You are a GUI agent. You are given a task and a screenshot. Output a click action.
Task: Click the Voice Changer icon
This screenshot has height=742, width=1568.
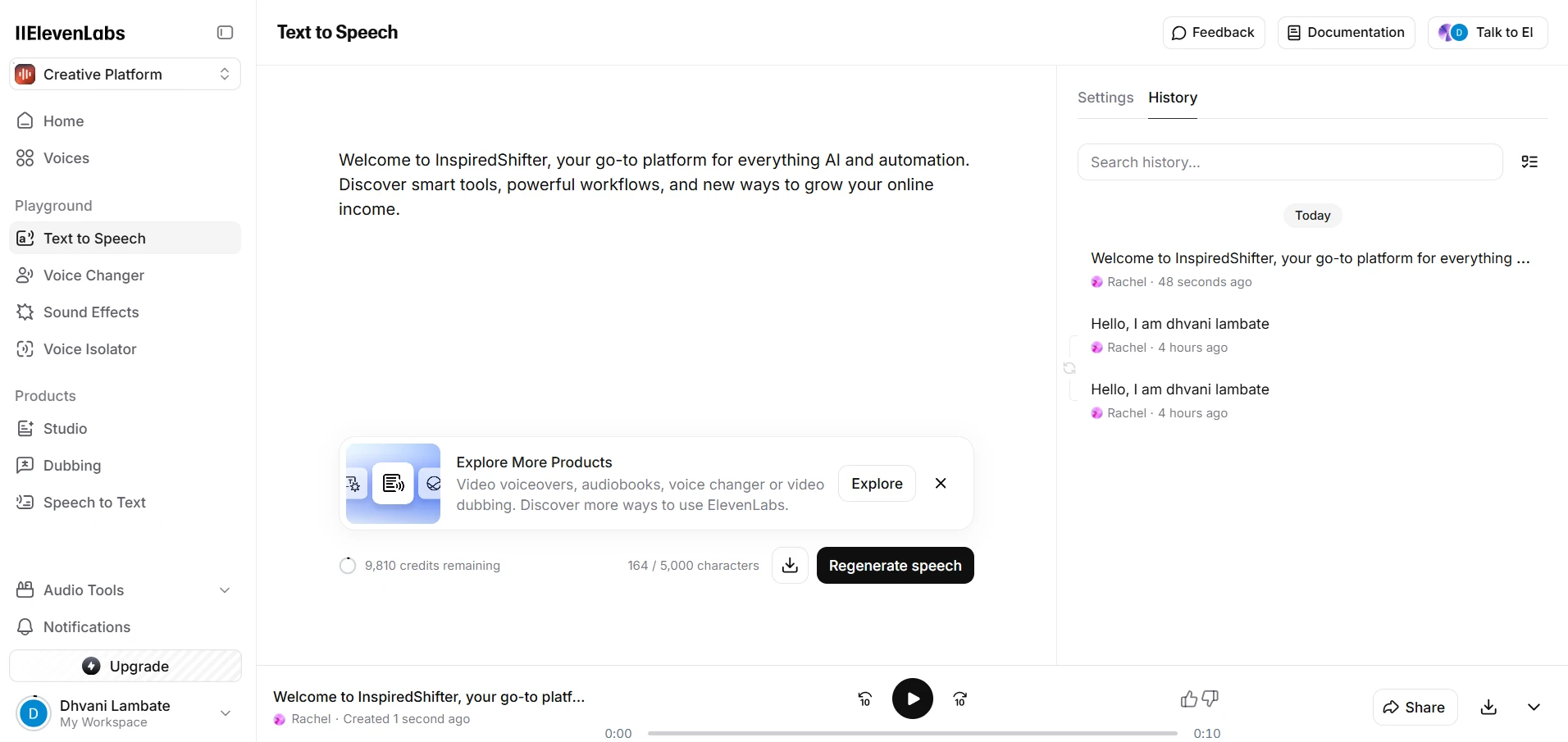pos(25,275)
